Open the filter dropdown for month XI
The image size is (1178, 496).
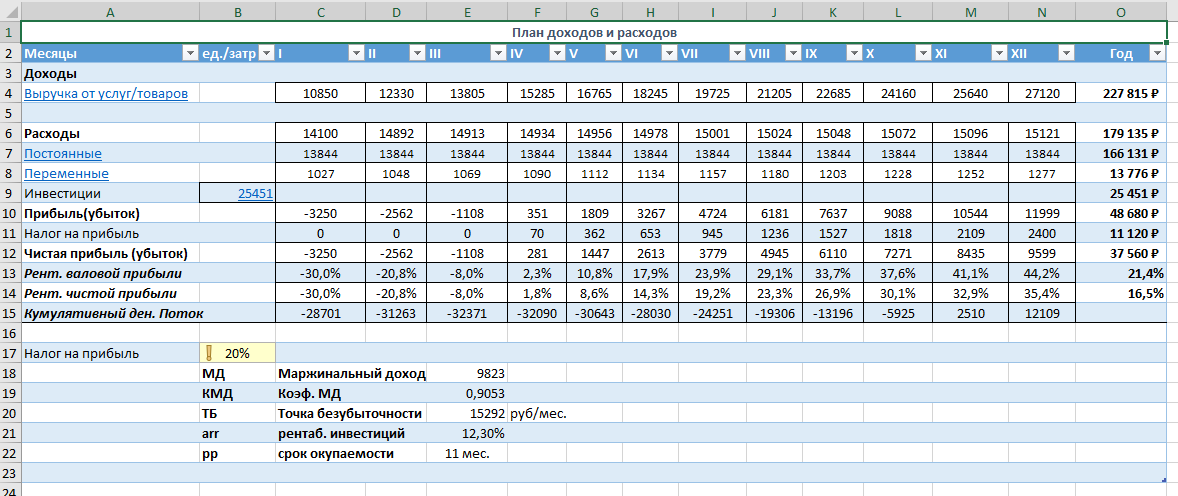(998, 53)
